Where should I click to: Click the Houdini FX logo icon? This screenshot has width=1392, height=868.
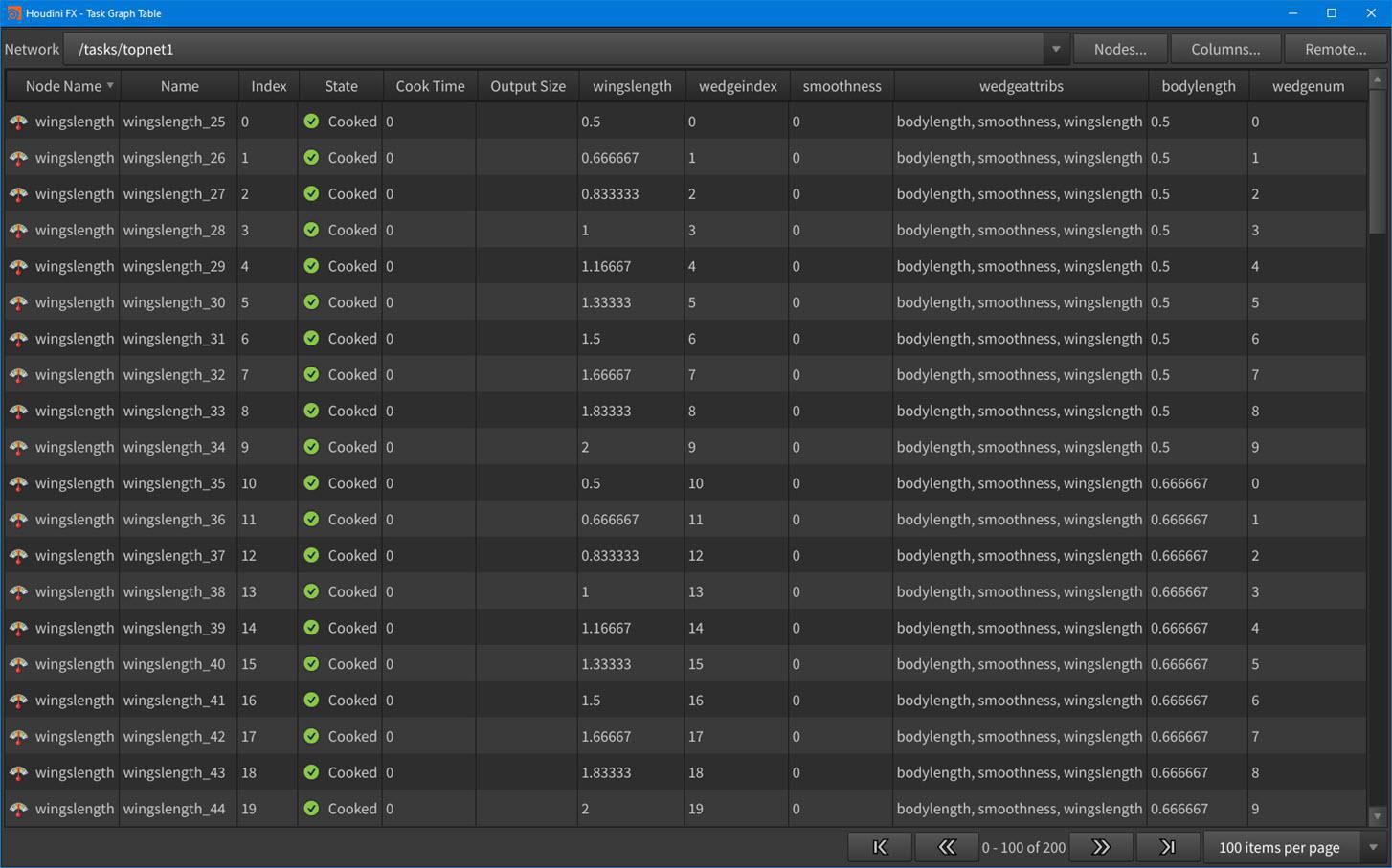click(x=13, y=13)
